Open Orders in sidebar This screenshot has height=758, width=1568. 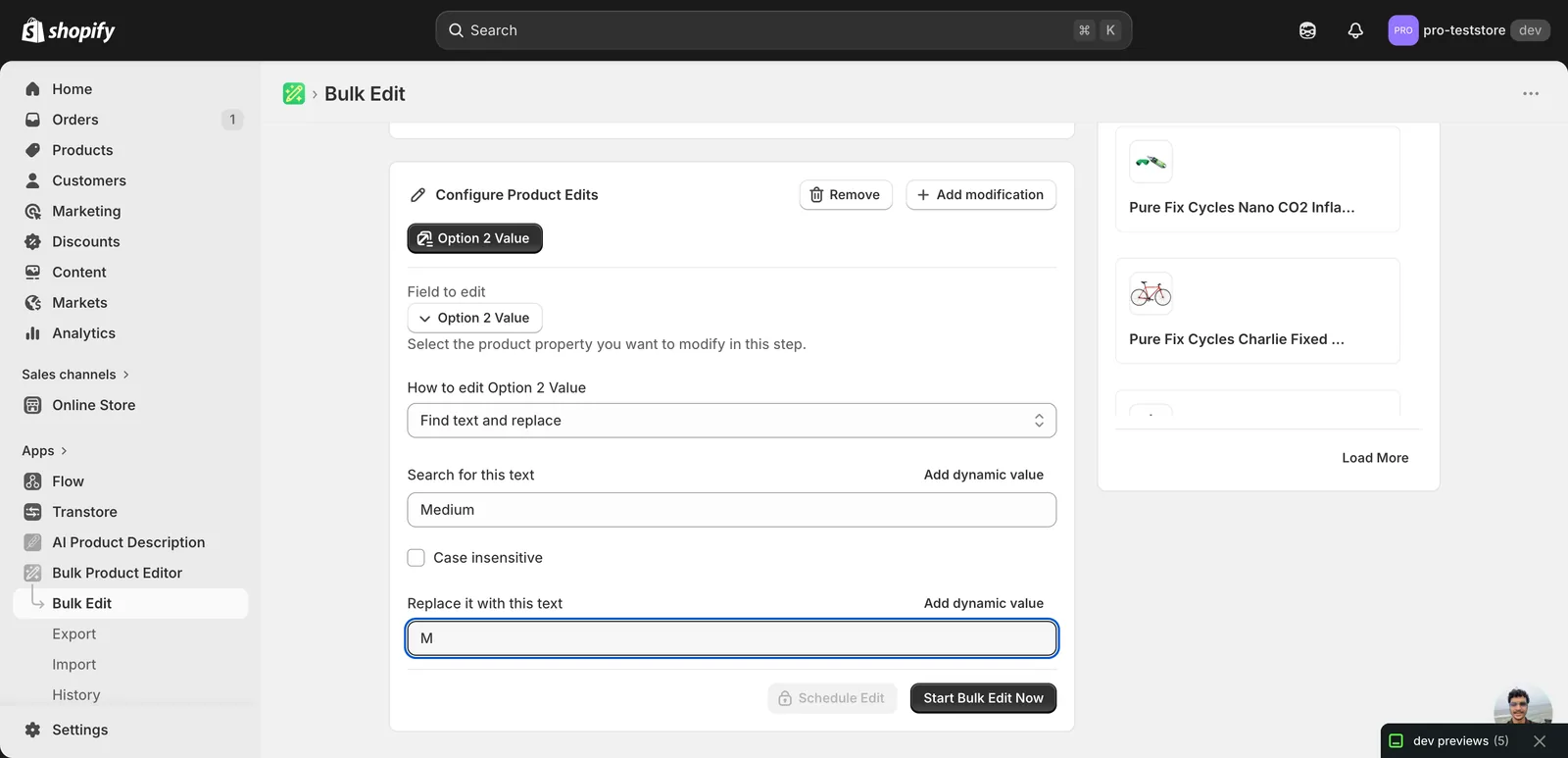click(130, 120)
